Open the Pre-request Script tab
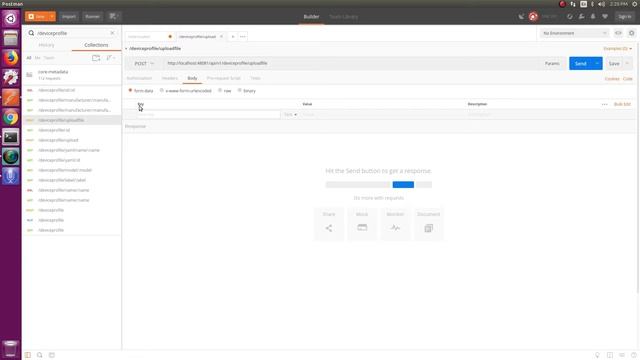The width and height of the screenshot is (640, 360). click(224, 78)
